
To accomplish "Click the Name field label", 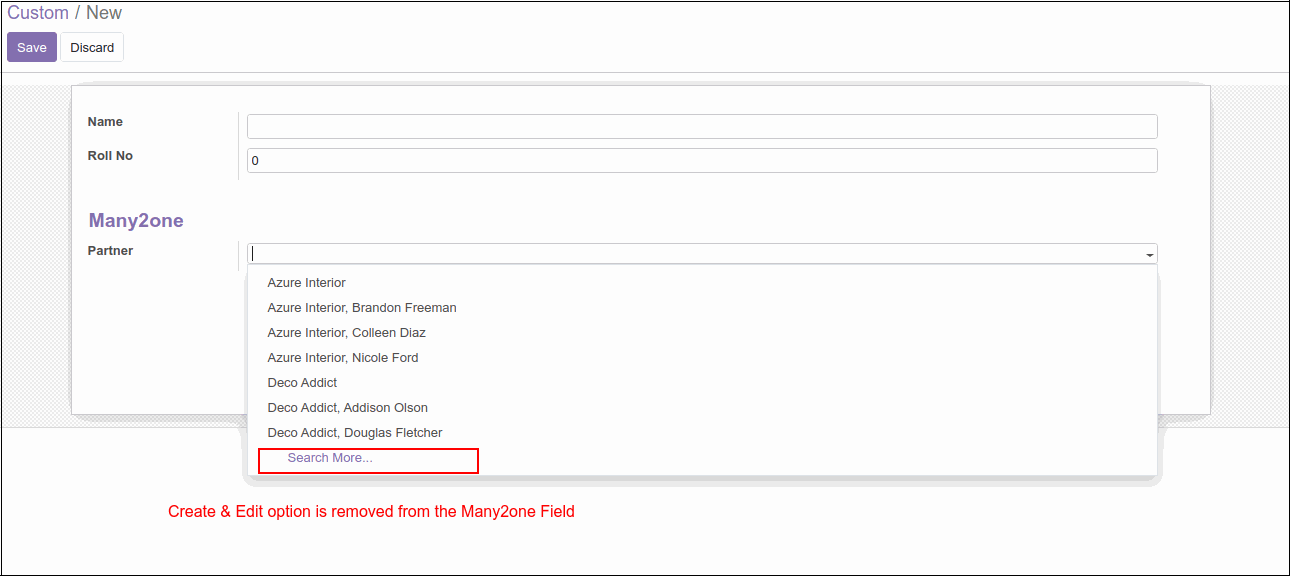I will pyautogui.click(x=105, y=122).
